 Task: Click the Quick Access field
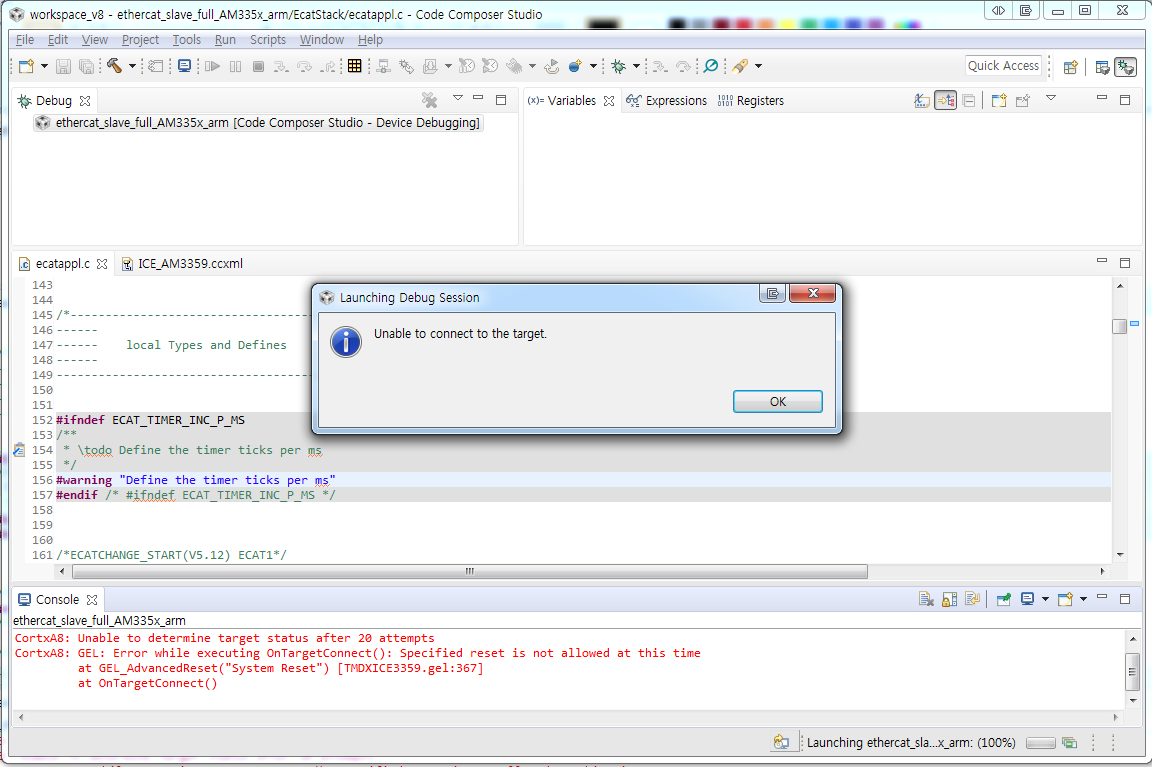click(x=1003, y=65)
